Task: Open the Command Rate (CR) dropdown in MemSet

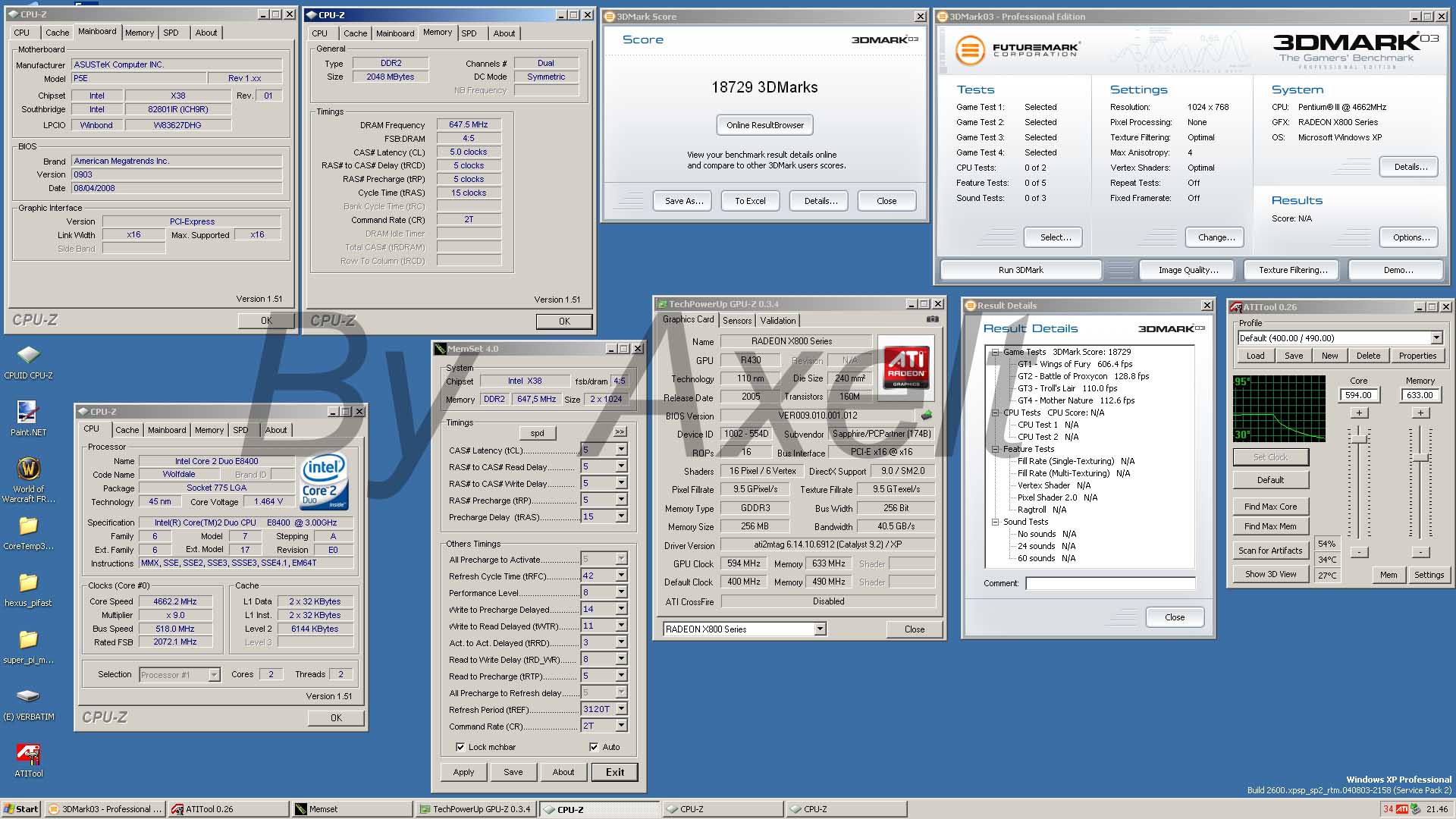Action: 621,726
